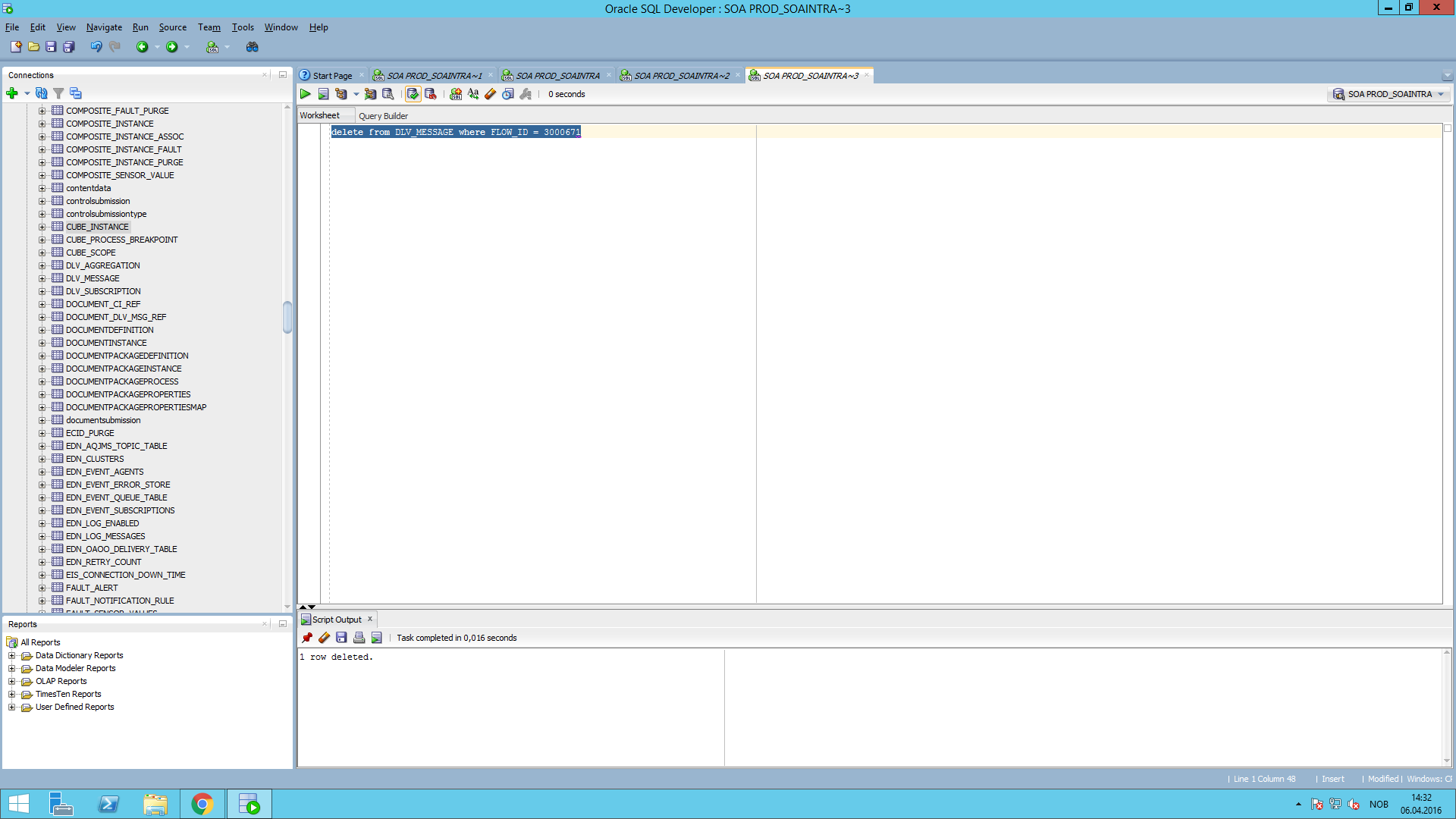Open the Navigate menu

(x=104, y=27)
